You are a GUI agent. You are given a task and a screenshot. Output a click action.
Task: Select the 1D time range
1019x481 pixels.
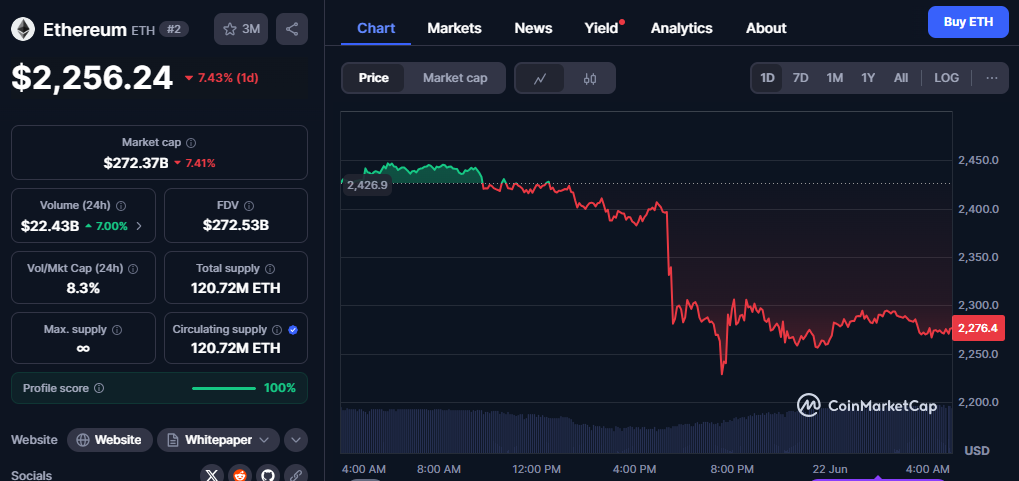(x=767, y=78)
